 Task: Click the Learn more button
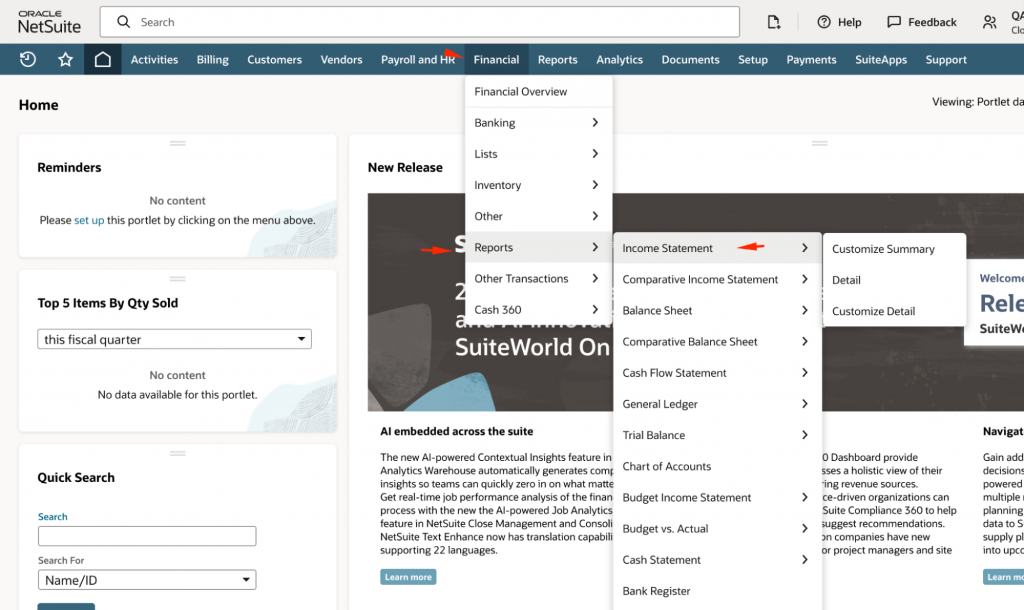(x=408, y=577)
